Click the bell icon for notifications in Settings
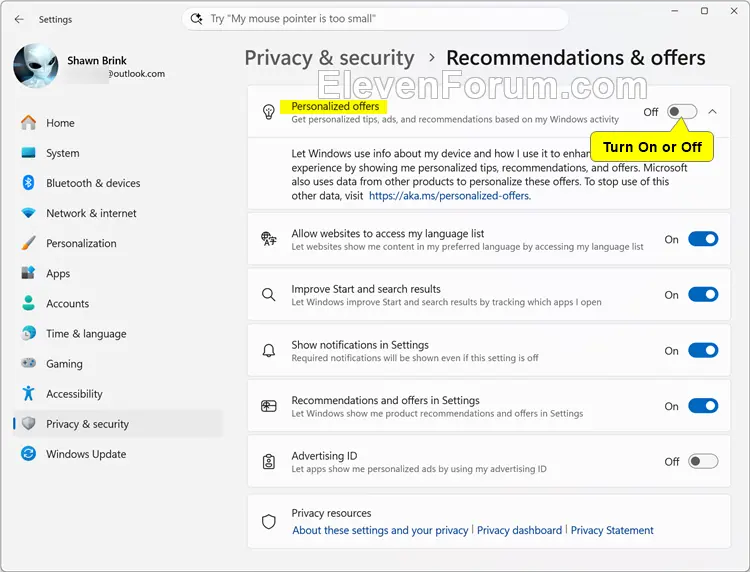Screen dimensions: 750x572 click(269, 351)
